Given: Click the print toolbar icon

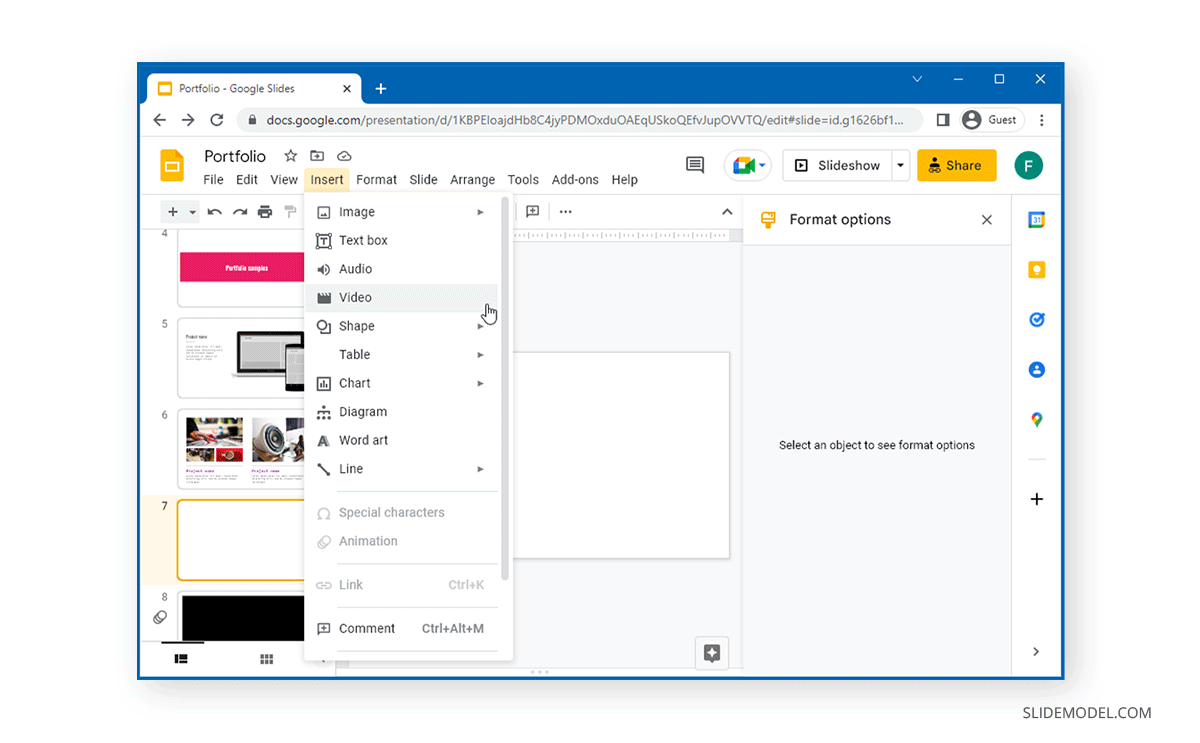Looking at the screenshot, I should pos(265,212).
